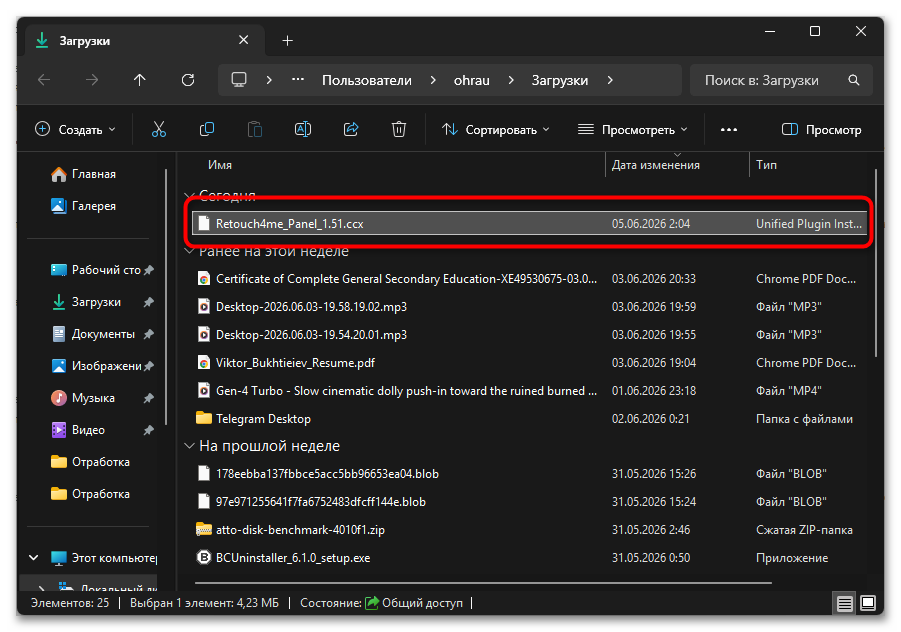
Task: Collapse the На прошлой неделе group
Action: (189, 446)
